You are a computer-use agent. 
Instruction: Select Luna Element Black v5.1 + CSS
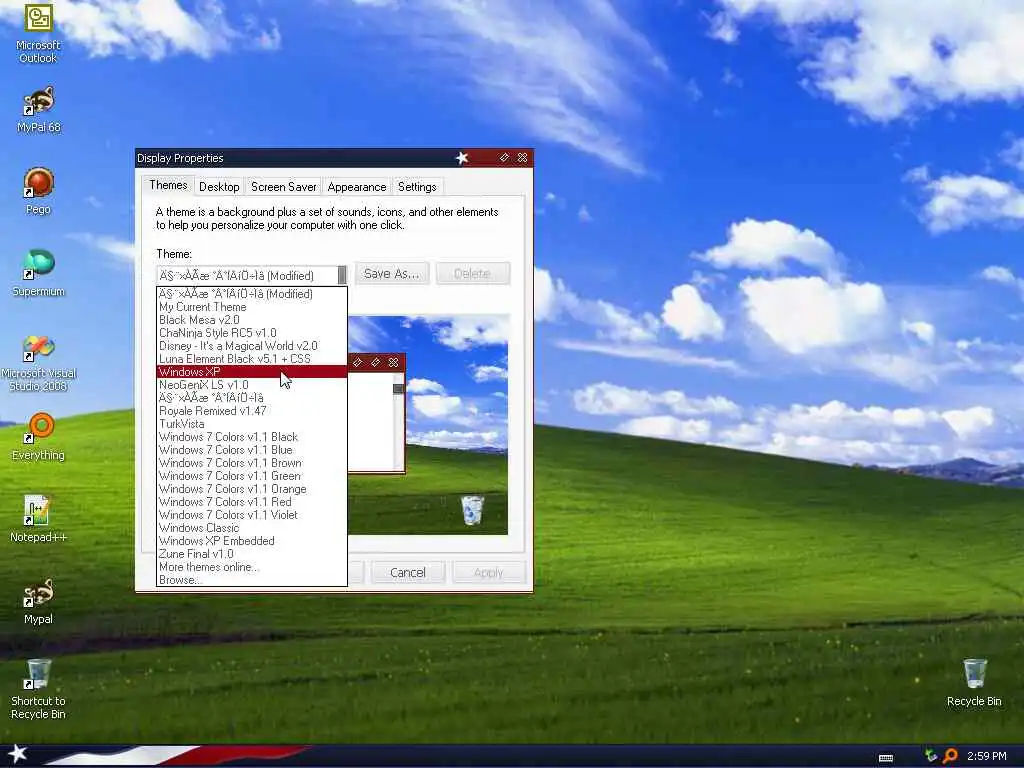click(x=252, y=359)
